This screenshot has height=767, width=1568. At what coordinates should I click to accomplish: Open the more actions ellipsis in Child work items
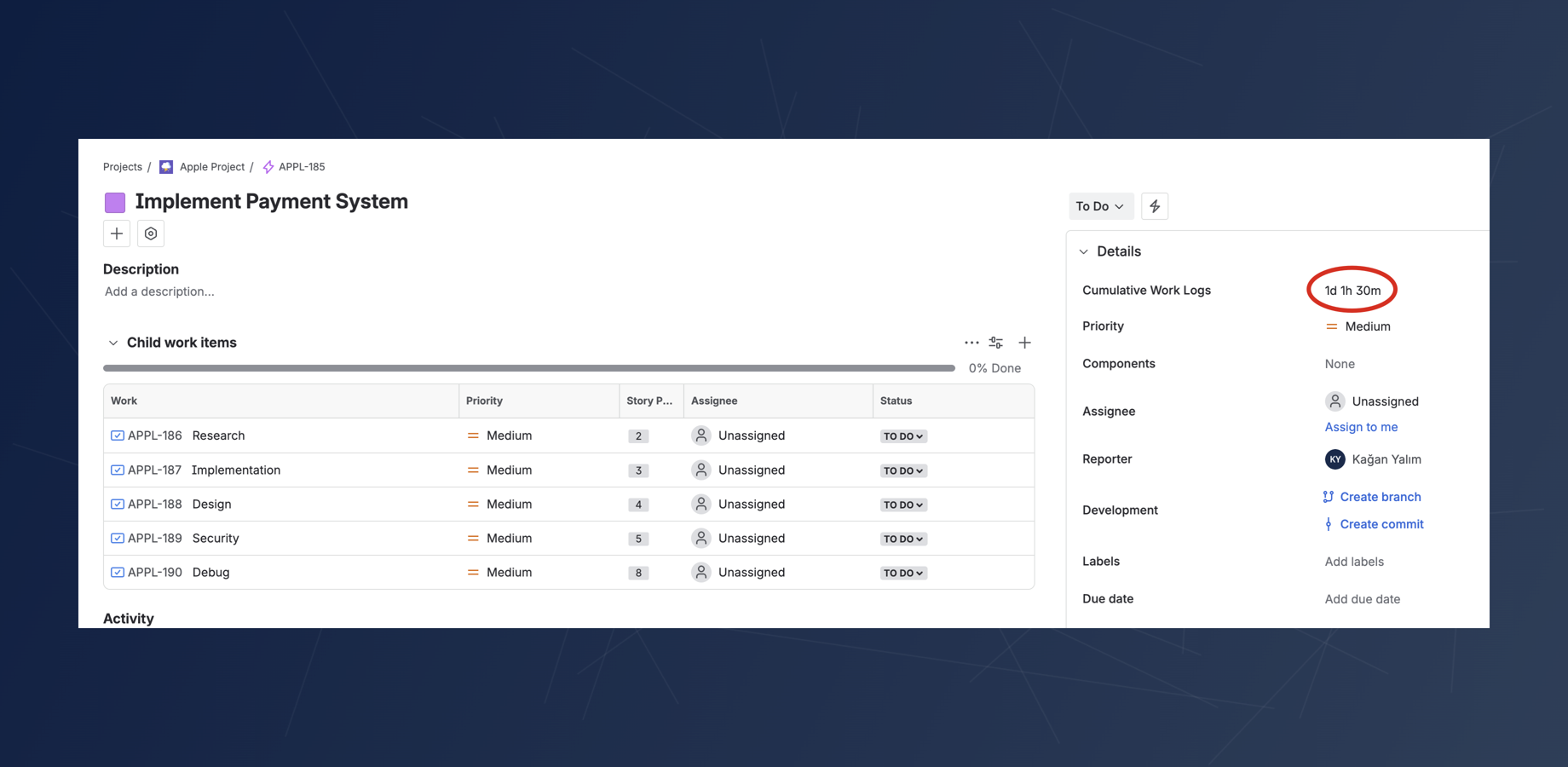pos(971,342)
